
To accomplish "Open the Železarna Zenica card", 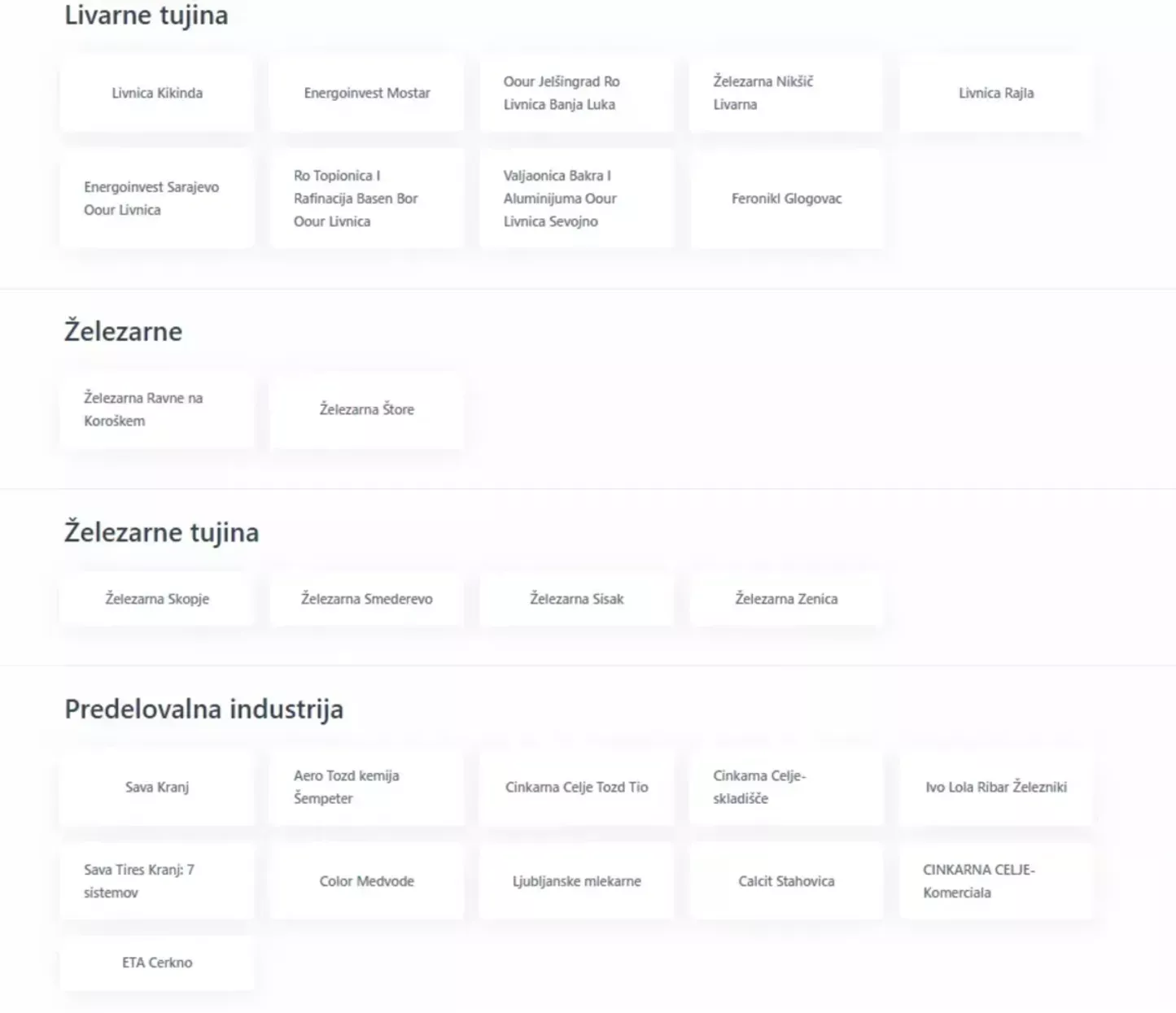I will (x=786, y=599).
